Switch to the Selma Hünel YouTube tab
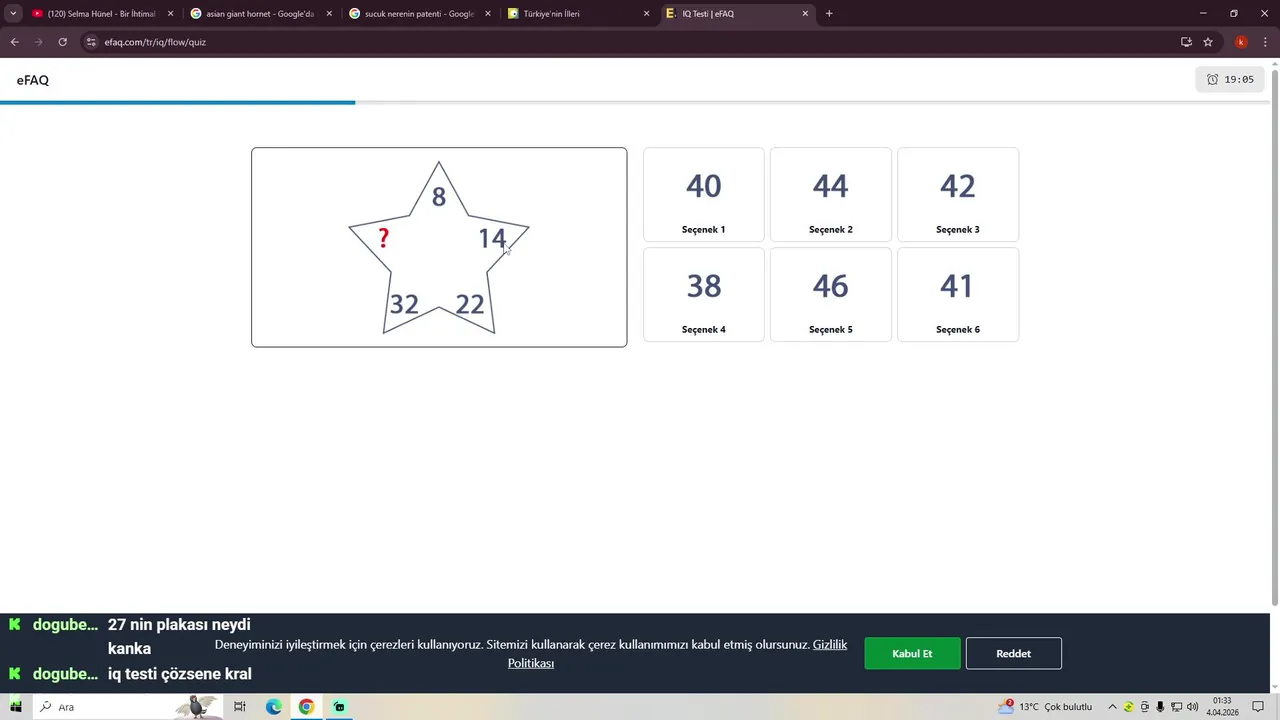 [x=102, y=14]
